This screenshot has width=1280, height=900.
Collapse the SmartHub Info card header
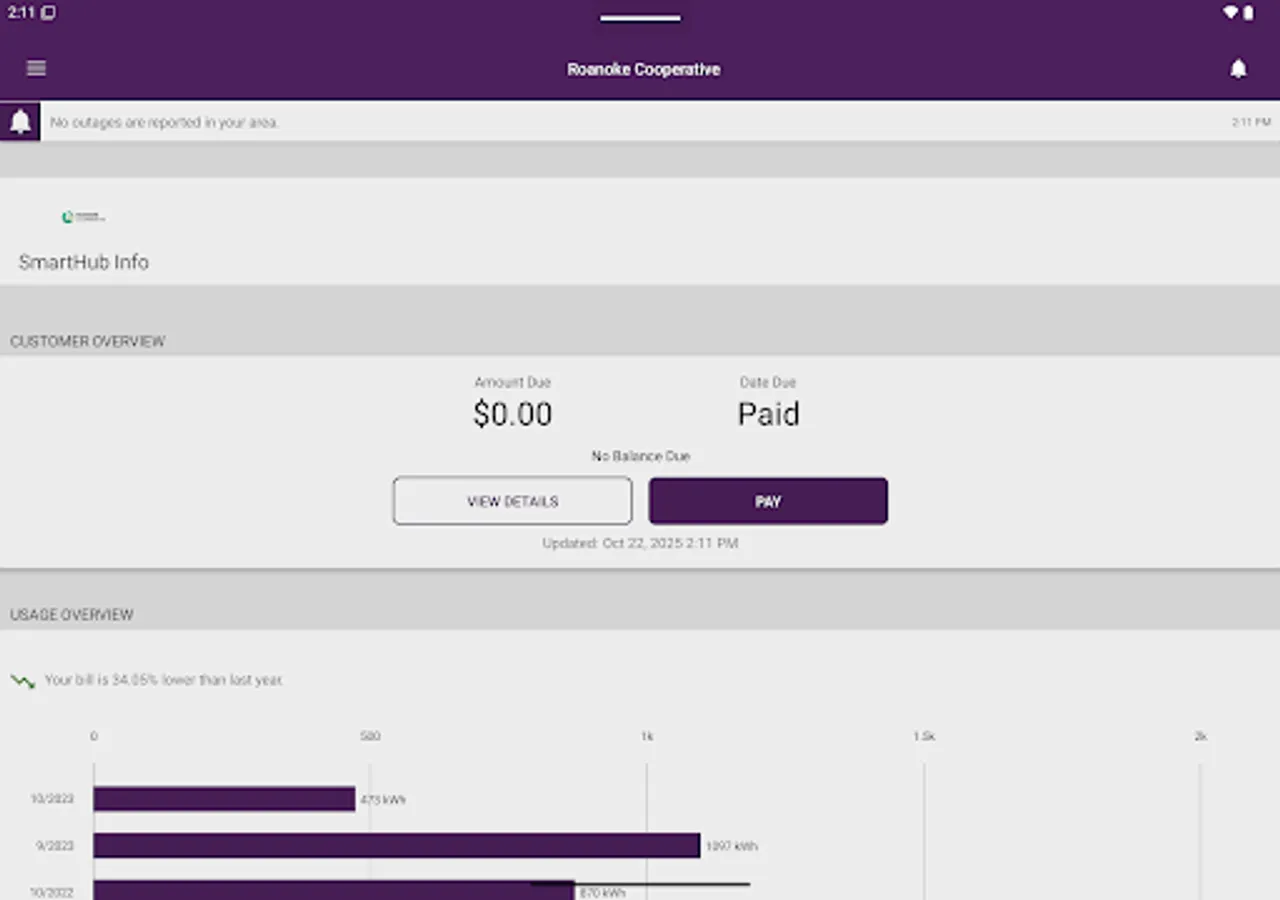pos(84,262)
